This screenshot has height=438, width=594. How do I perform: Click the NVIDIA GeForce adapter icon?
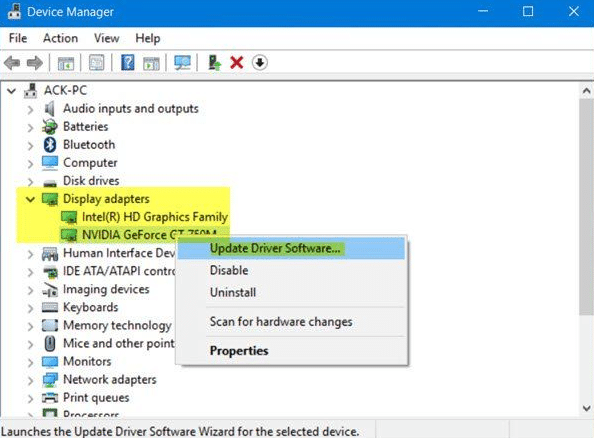coord(69,235)
